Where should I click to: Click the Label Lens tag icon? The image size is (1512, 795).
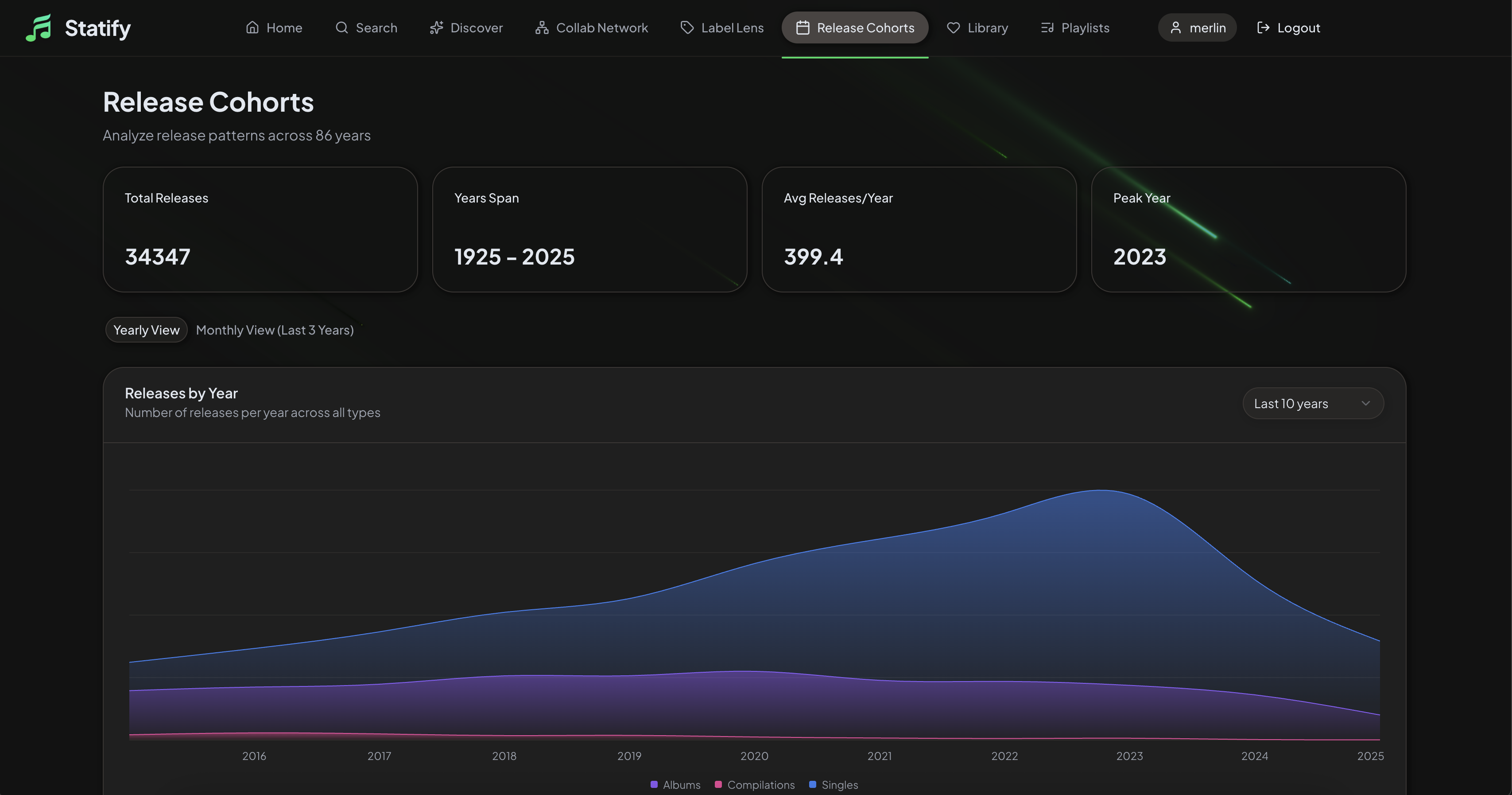point(687,27)
